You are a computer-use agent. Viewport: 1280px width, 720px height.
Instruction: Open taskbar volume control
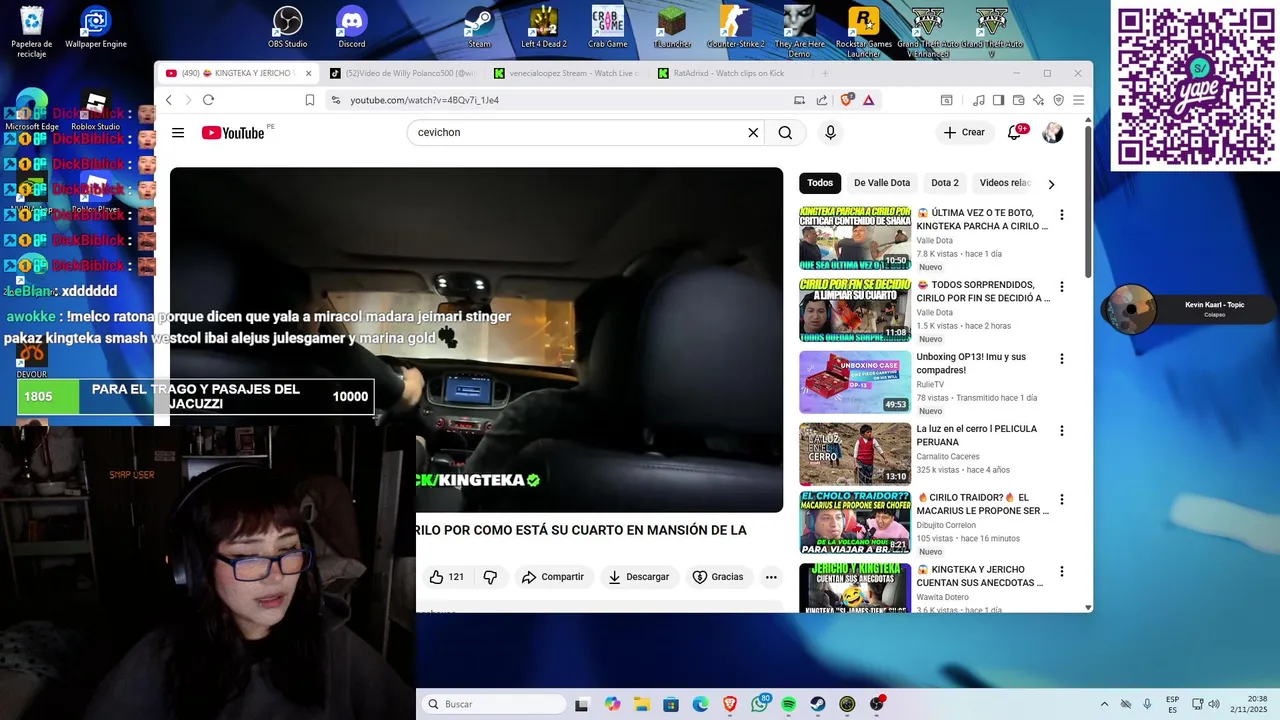pyautogui.click(x=1215, y=704)
